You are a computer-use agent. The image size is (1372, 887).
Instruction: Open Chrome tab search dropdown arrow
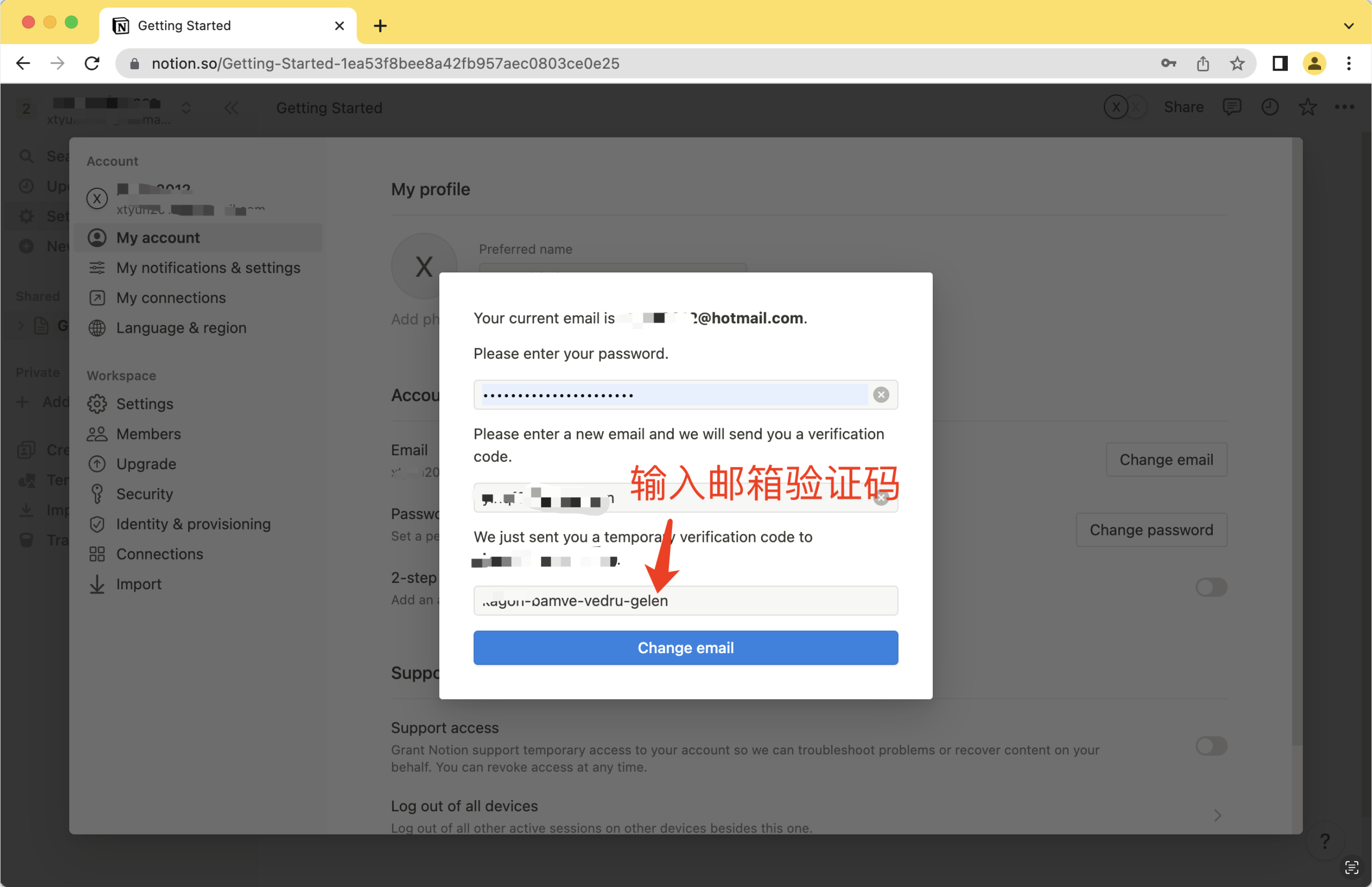[1348, 25]
